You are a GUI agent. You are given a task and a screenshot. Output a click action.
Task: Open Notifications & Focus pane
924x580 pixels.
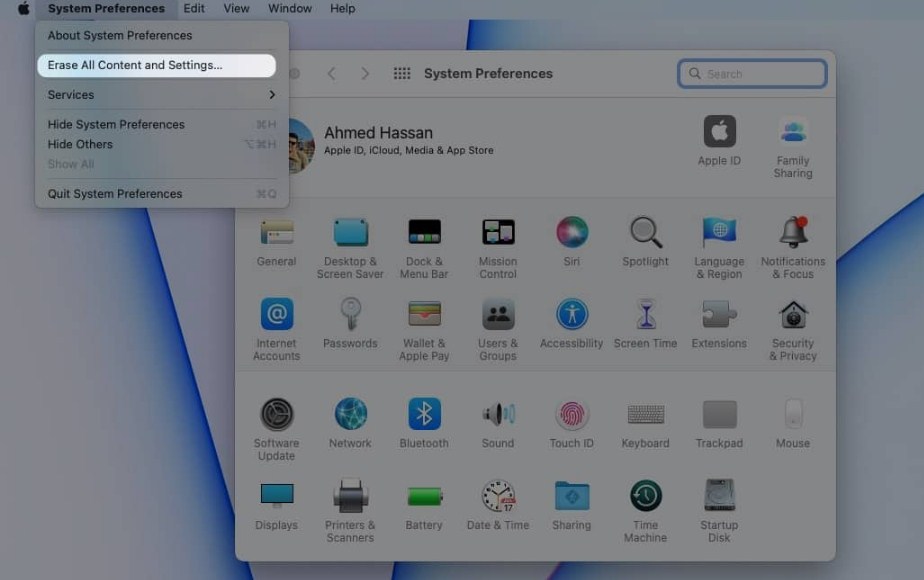[793, 248]
